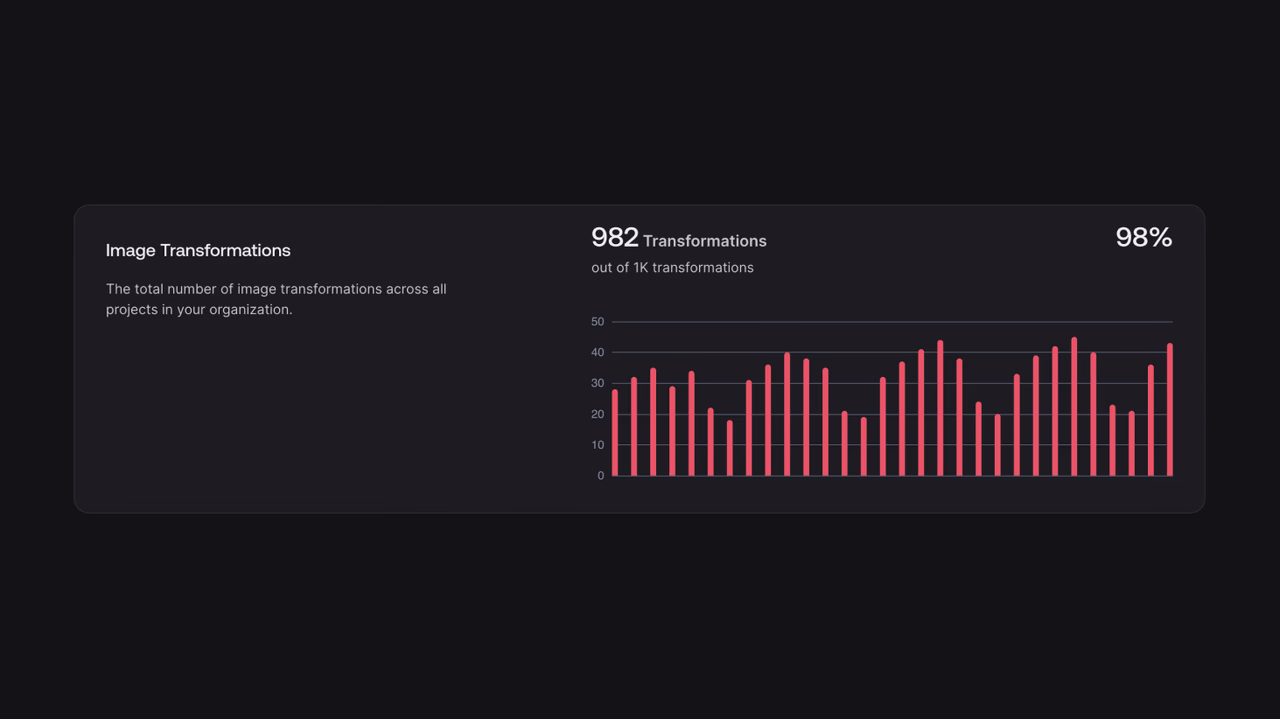Click the 0 label on the y-axis
The height and width of the screenshot is (719, 1280).
click(x=601, y=476)
